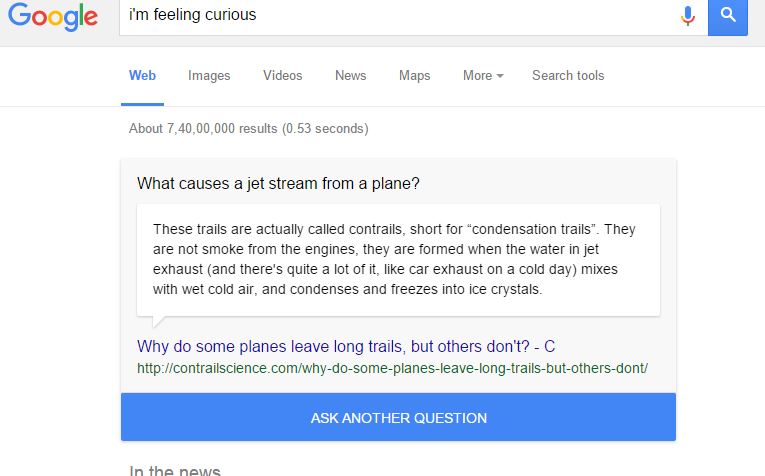Click the ASK ANOTHER QUESTION button

pos(398,417)
